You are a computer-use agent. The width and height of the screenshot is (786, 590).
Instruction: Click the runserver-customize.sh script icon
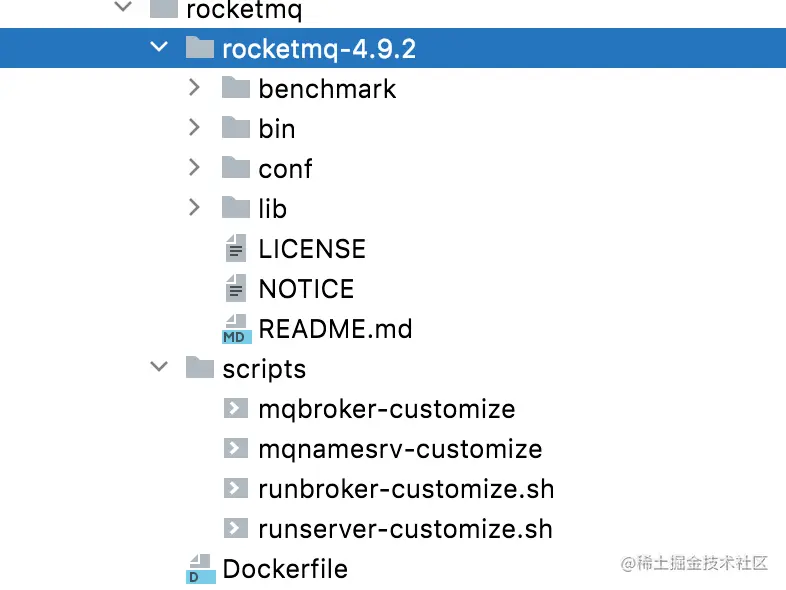236,528
